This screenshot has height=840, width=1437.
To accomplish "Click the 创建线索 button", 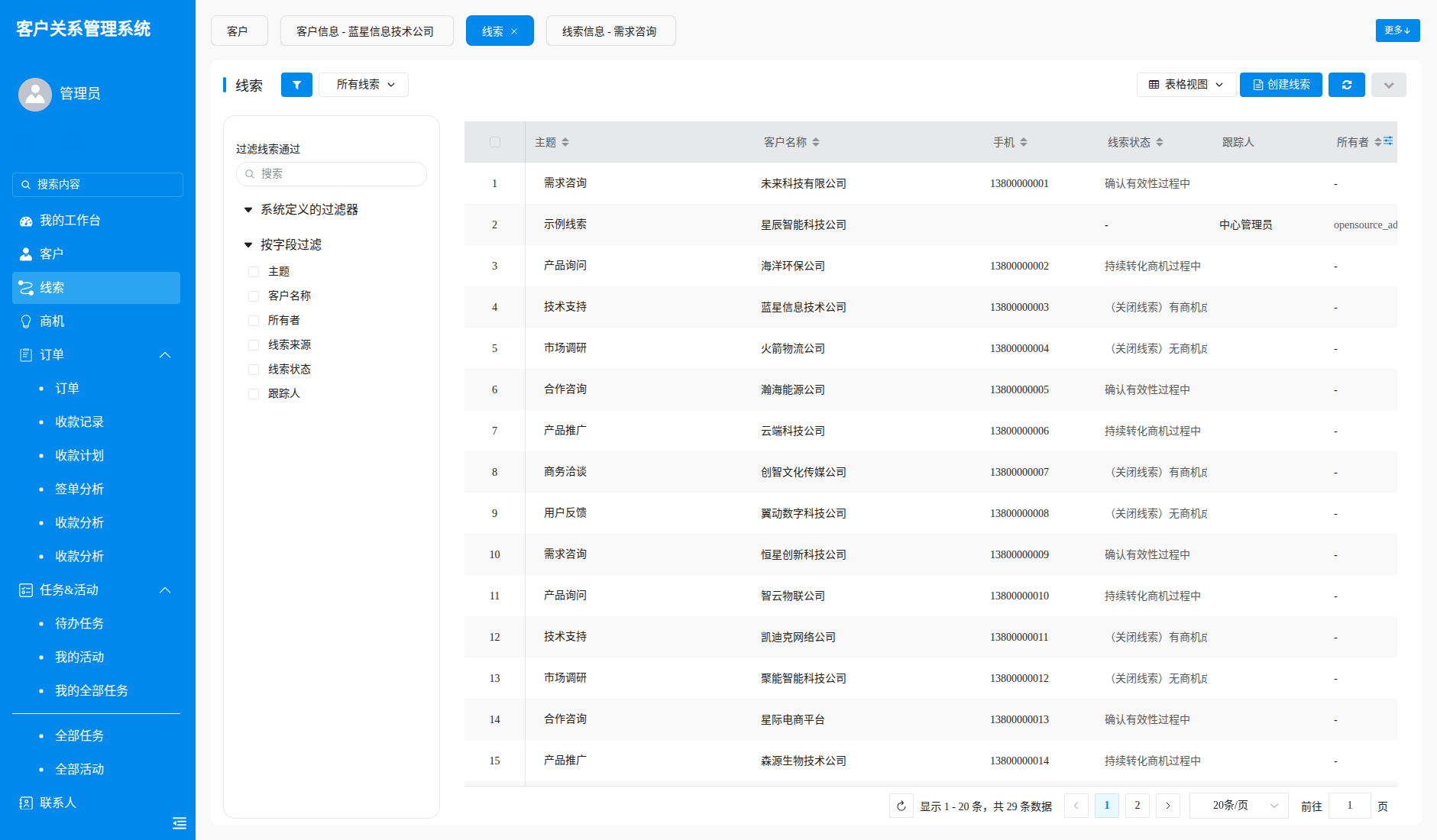I will coord(1281,85).
